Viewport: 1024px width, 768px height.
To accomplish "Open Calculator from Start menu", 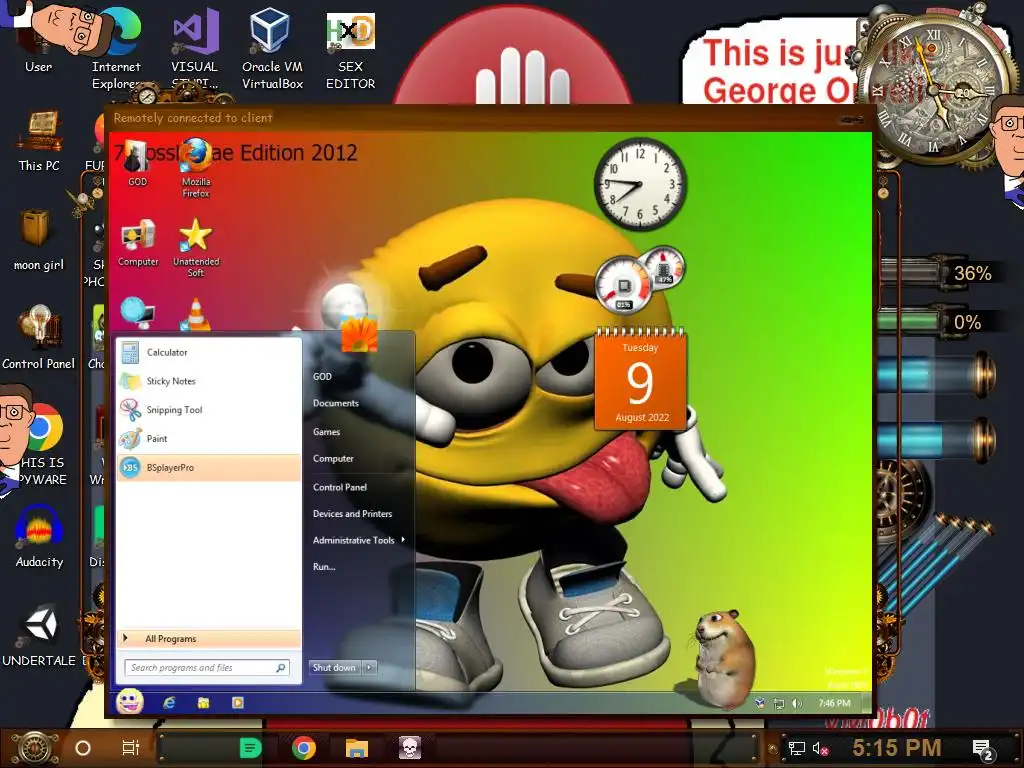I will (208, 353).
